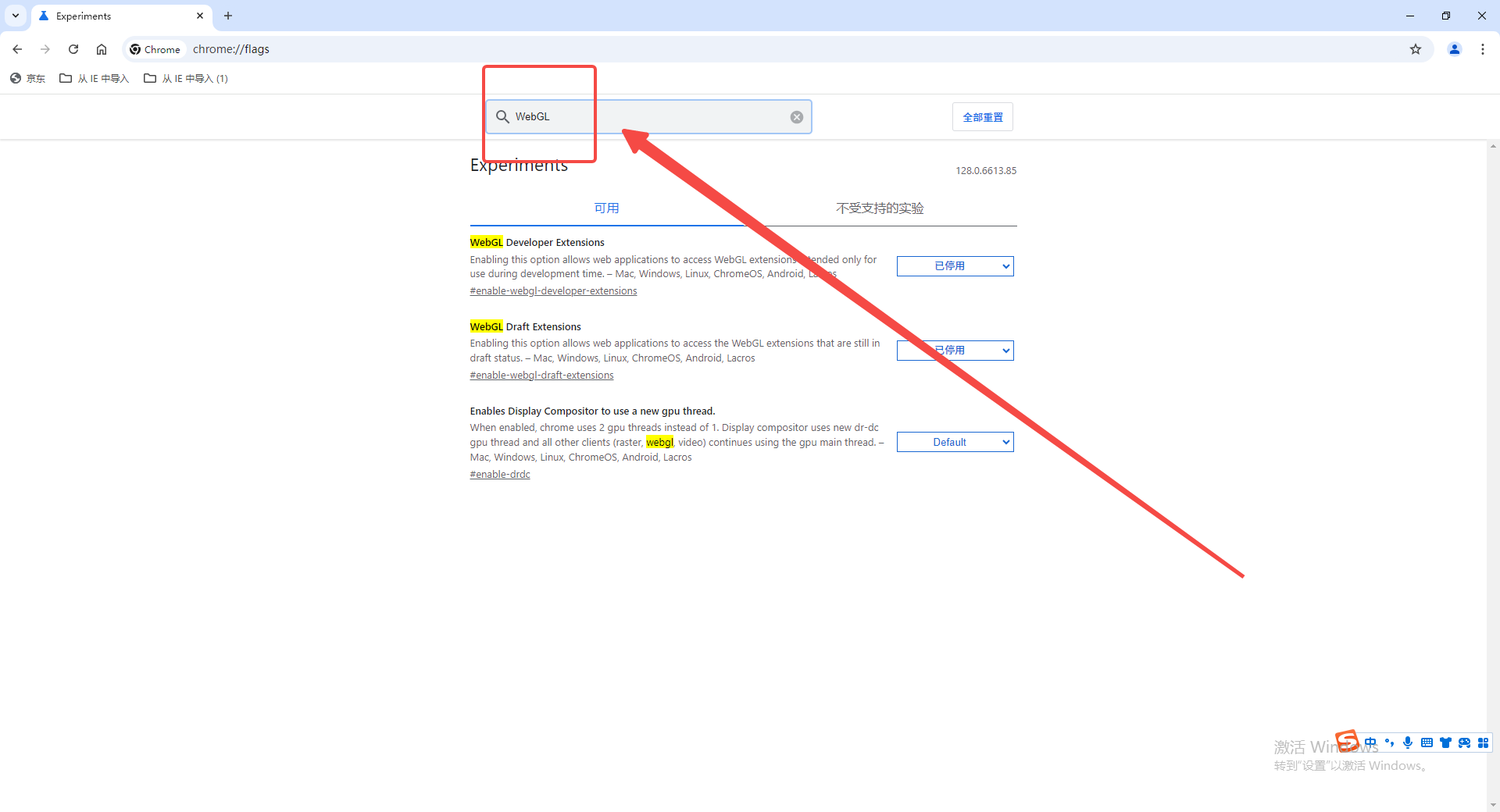Viewport: 1500px width, 812px height.
Task: Open the IME skin shirt icon
Action: 1445,743
